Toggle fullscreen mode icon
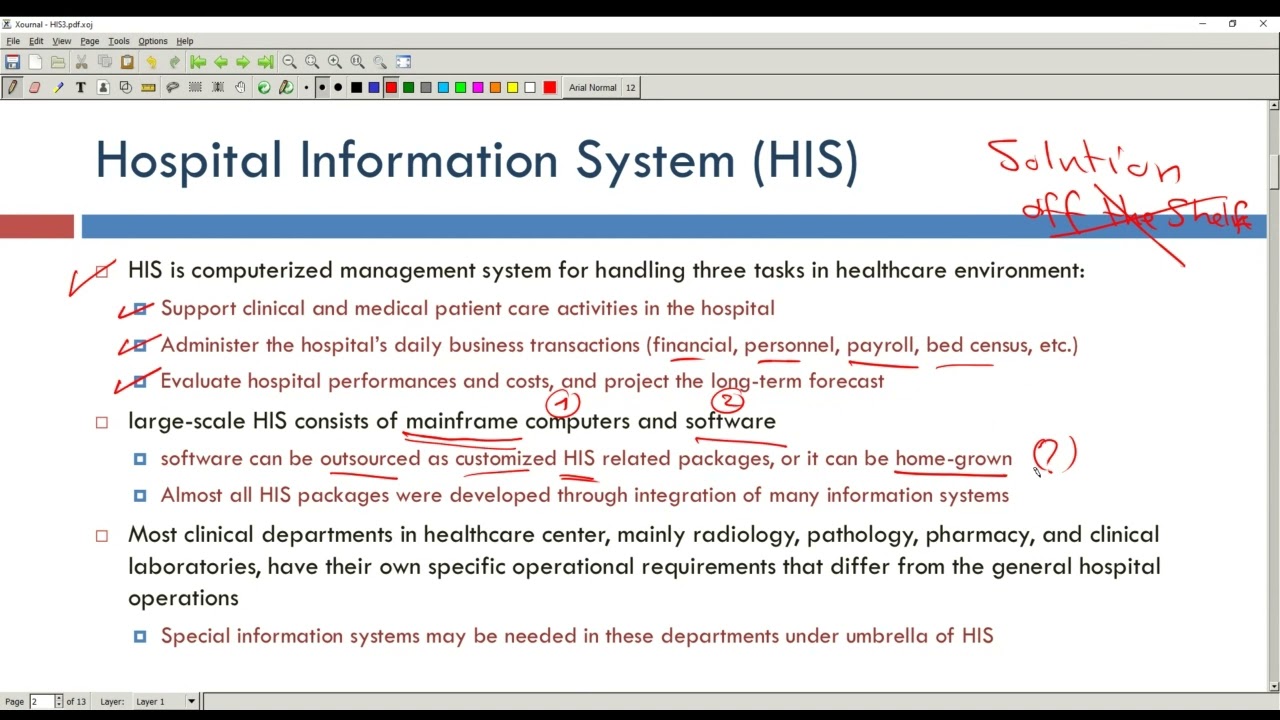Screen dimensions: 1280x720 pos(404,62)
